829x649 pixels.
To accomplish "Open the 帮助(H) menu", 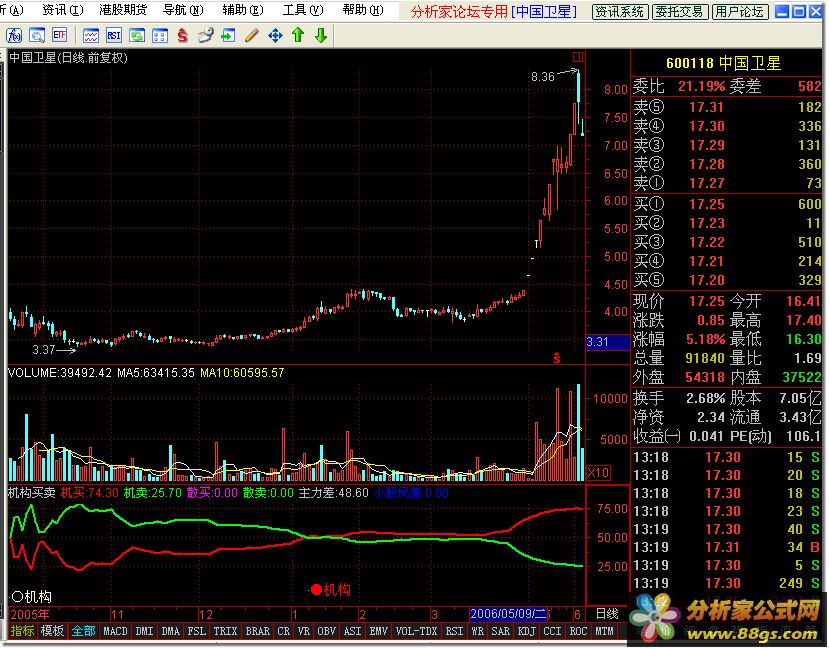I will [363, 10].
